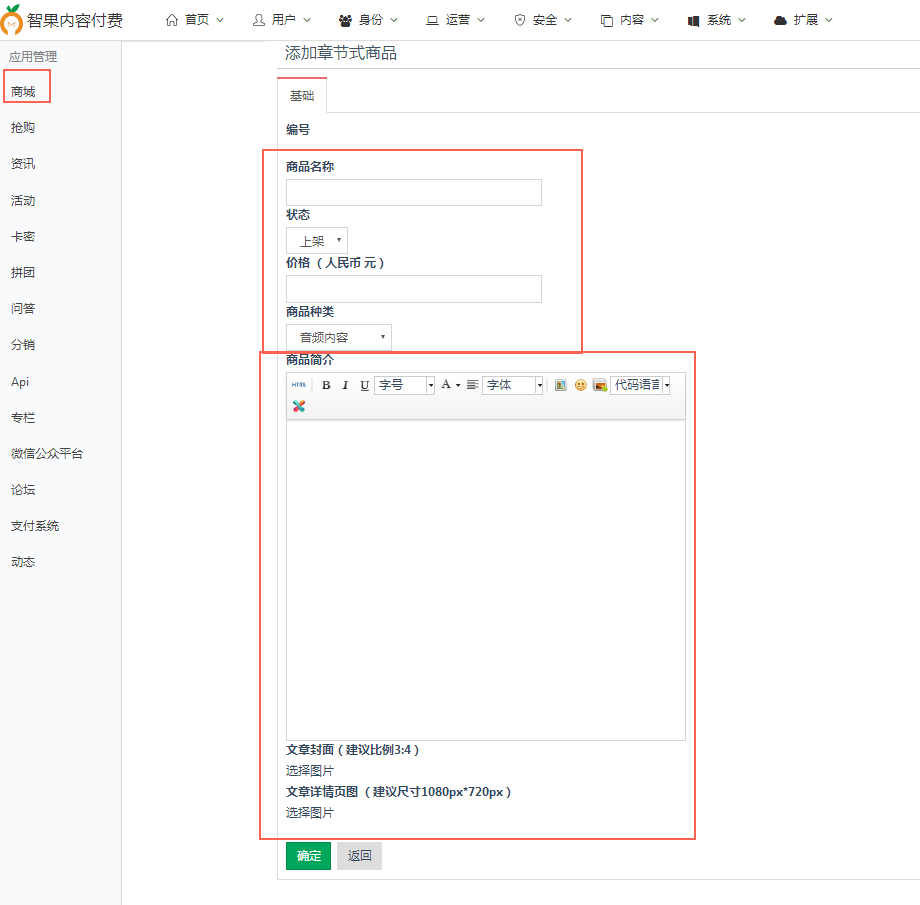Click the copy-pages 内容 icon
This screenshot has width=920, height=905.
coord(607,21)
